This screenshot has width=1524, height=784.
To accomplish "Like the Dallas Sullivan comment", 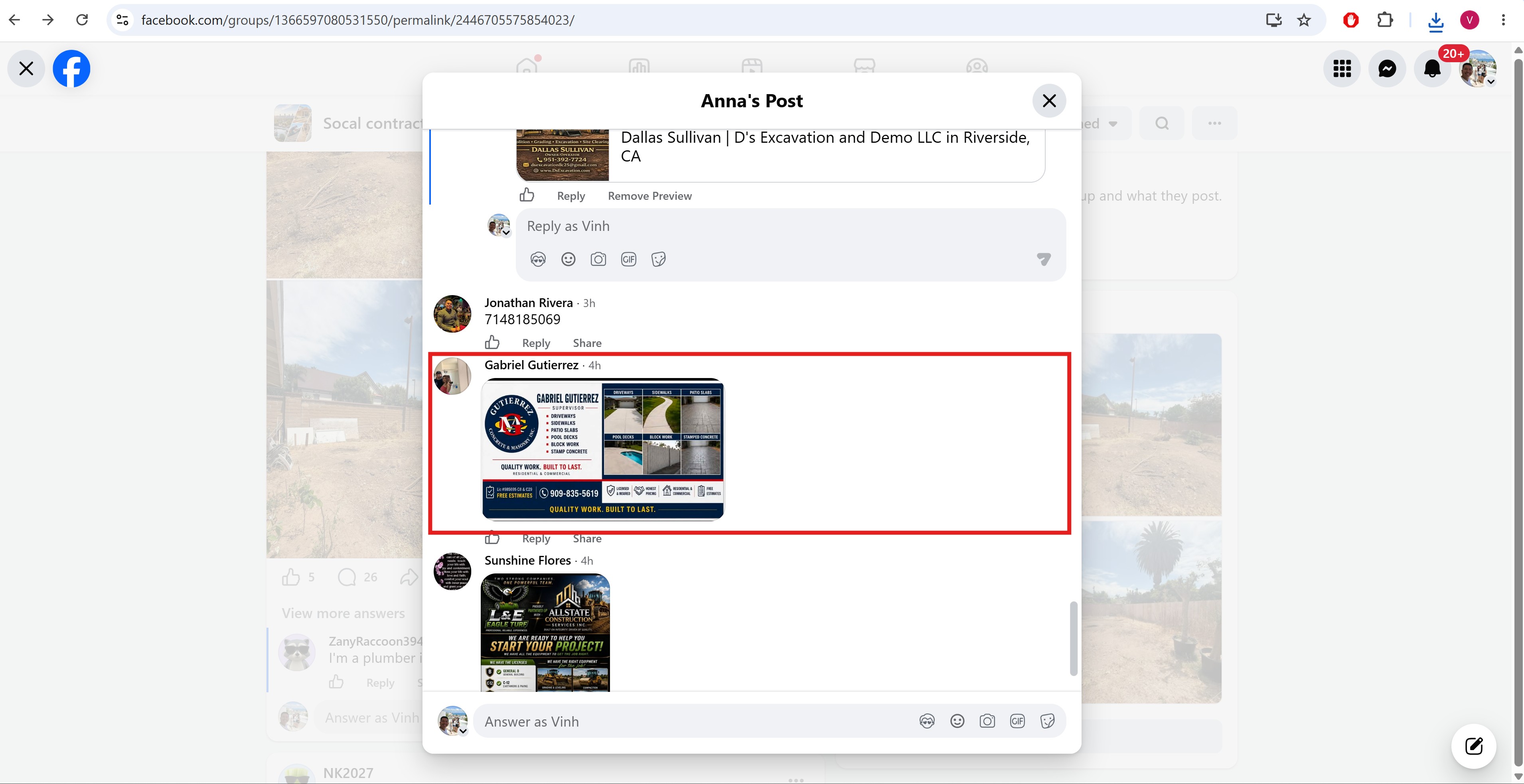I will (x=527, y=195).
